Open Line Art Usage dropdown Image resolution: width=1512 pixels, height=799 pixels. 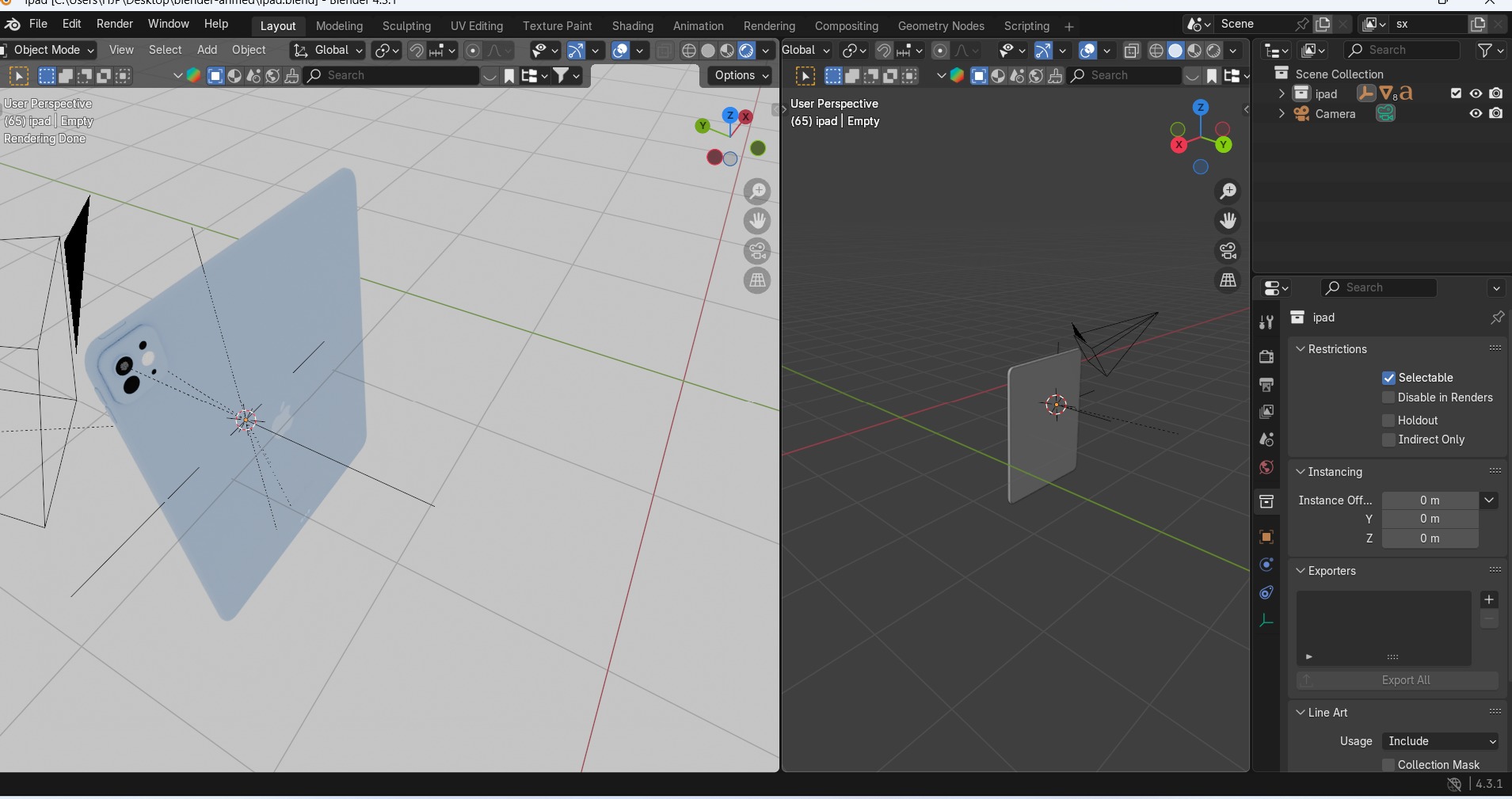tap(1441, 741)
